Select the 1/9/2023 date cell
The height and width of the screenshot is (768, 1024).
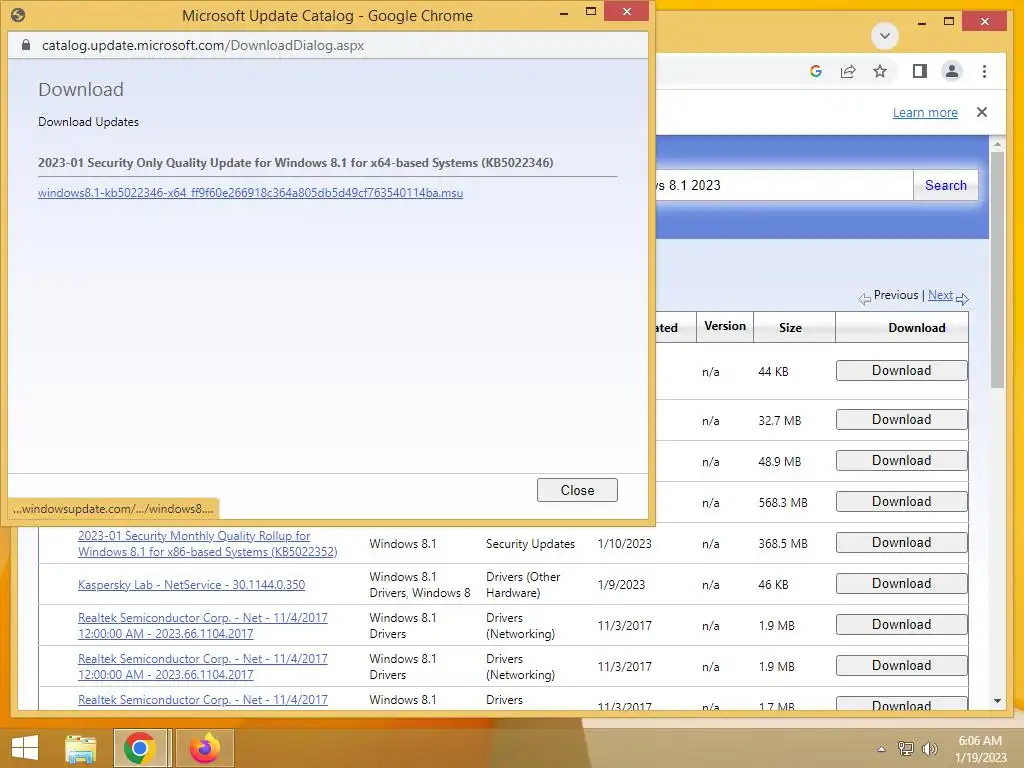point(621,584)
